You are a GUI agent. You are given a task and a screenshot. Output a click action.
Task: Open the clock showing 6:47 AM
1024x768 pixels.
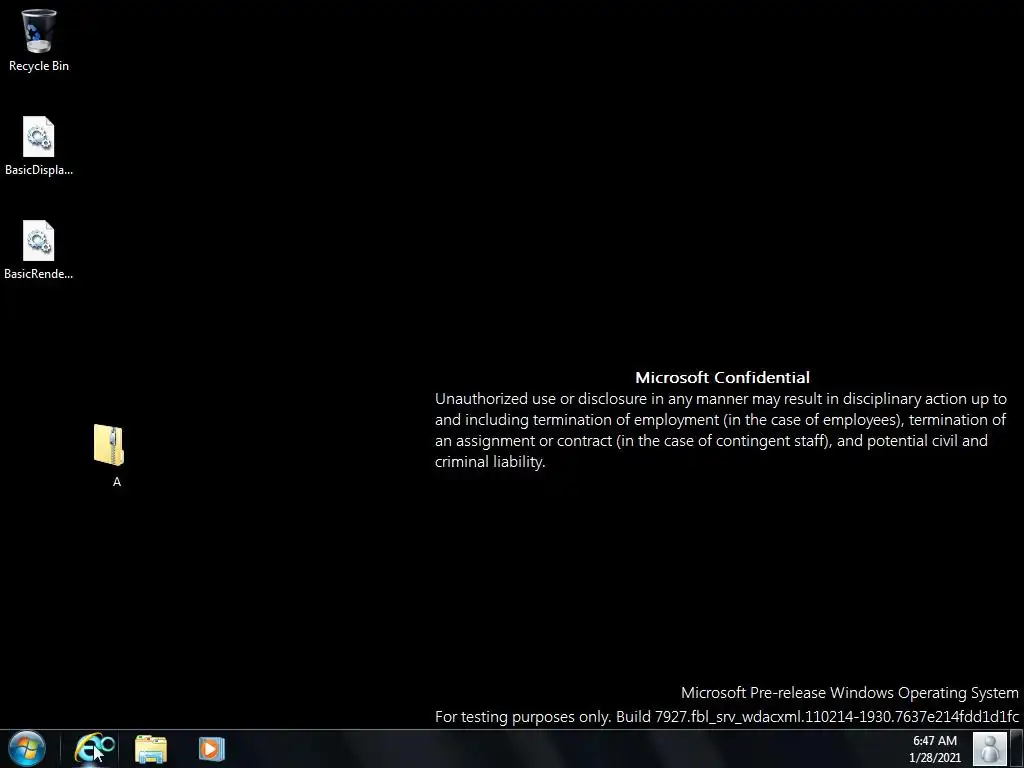(x=935, y=749)
